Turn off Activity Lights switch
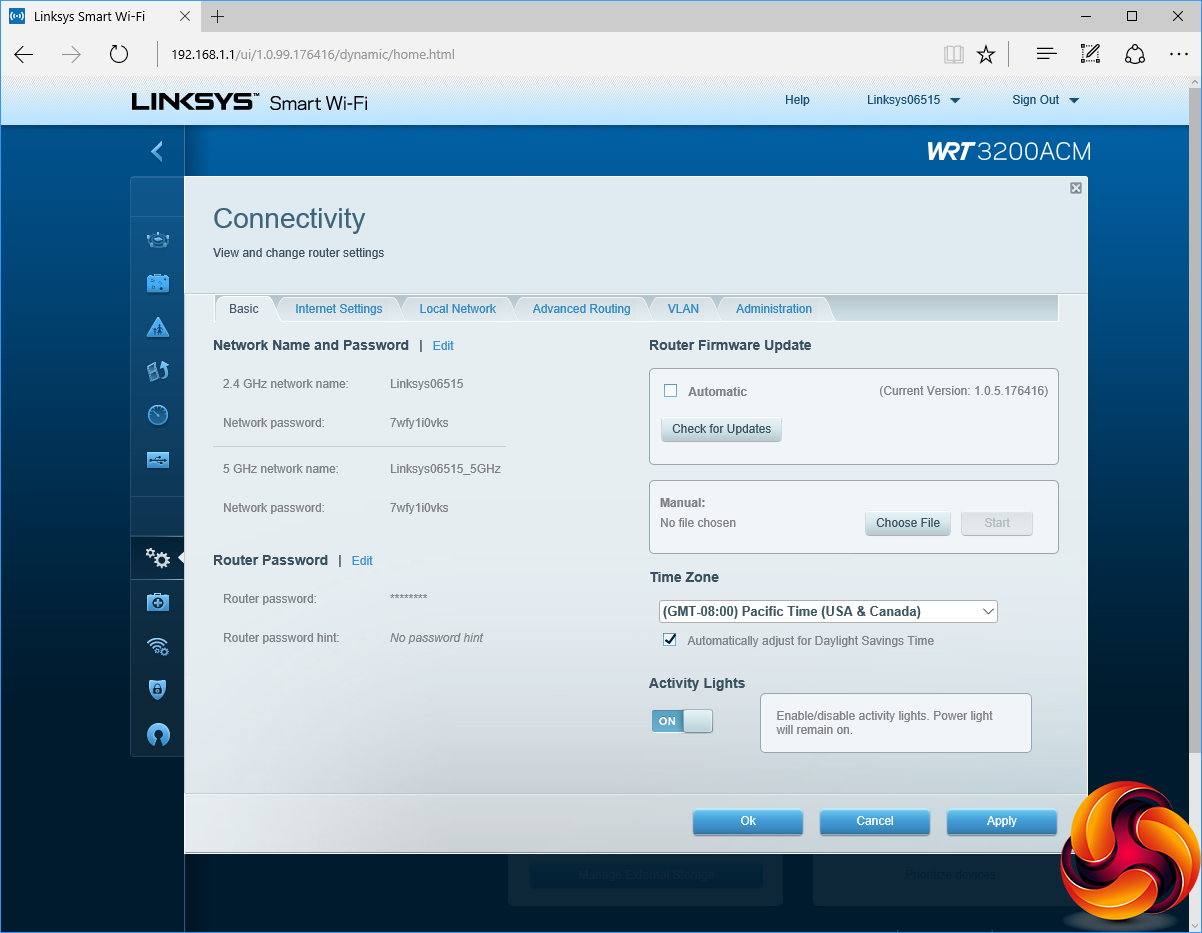 (x=682, y=721)
